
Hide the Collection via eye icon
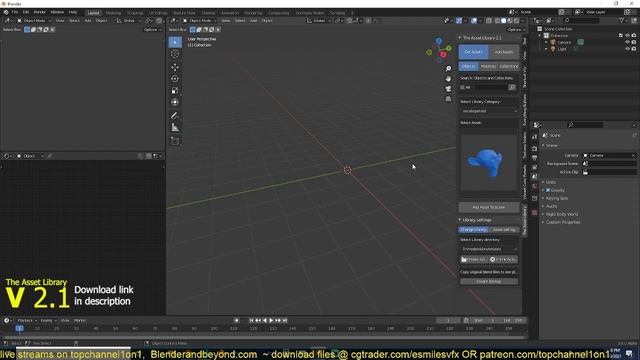pyautogui.click(x=627, y=36)
